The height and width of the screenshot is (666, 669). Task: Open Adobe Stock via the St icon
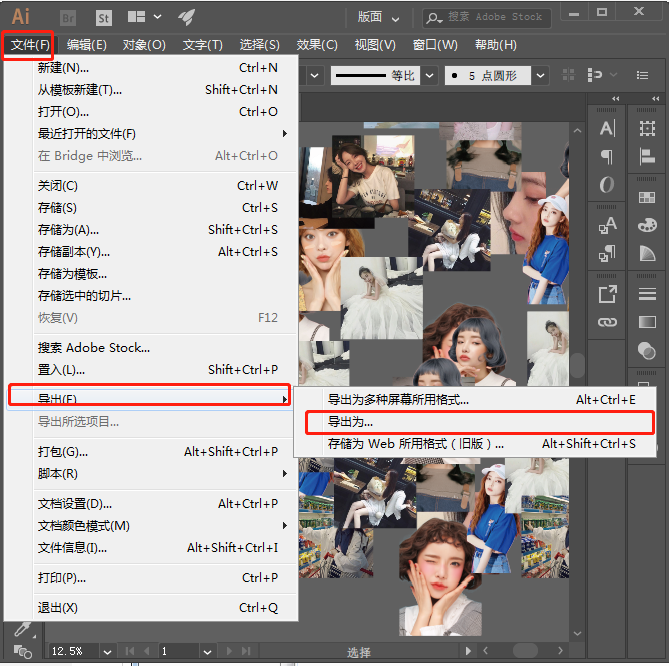[x=103, y=18]
